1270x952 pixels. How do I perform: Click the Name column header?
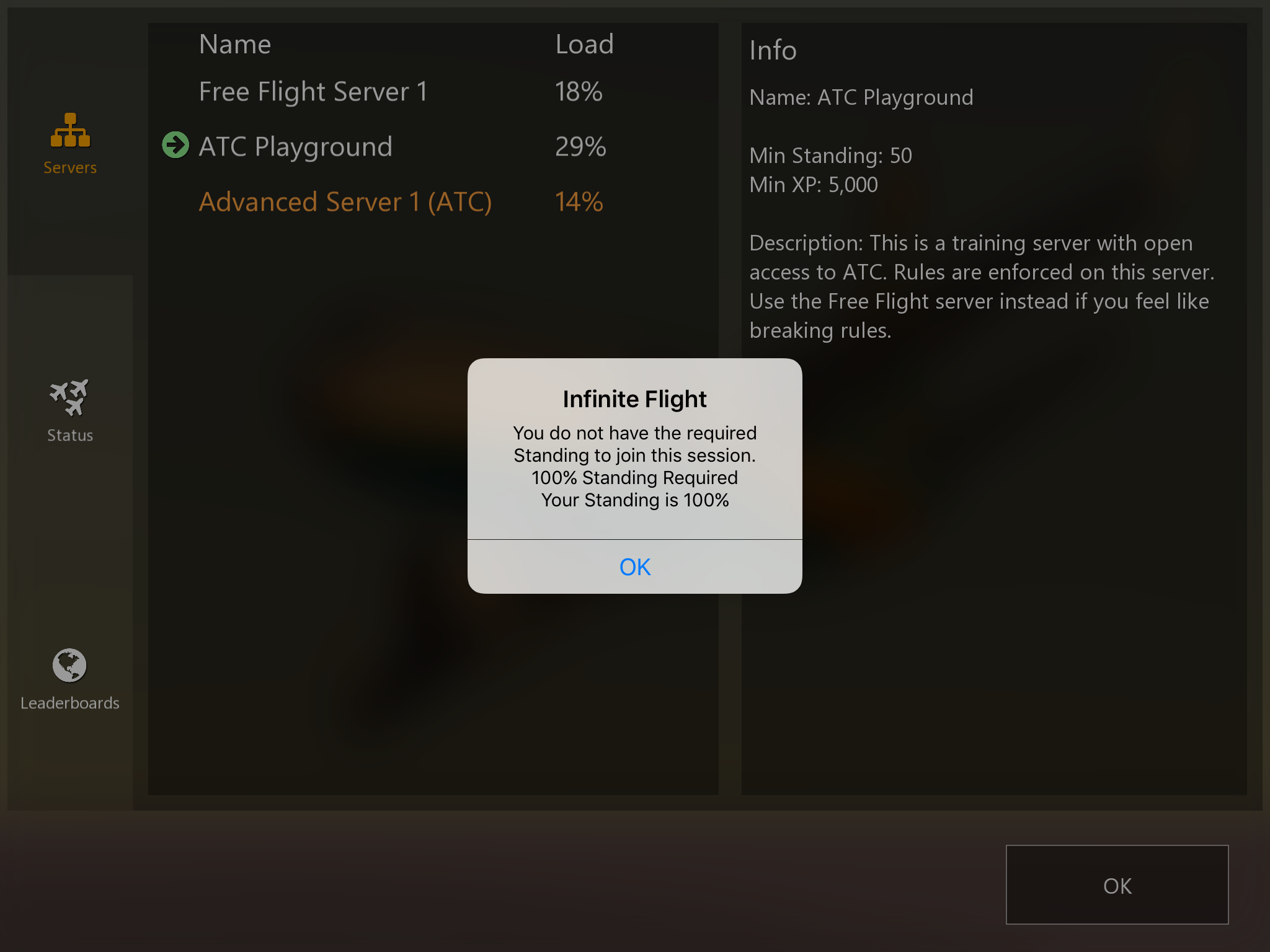point(235,44)
